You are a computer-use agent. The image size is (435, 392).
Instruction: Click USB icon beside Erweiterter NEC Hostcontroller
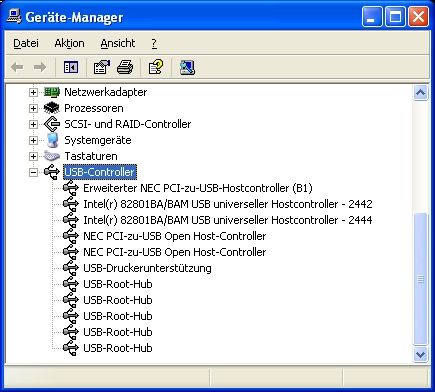(x=71, y=188)
